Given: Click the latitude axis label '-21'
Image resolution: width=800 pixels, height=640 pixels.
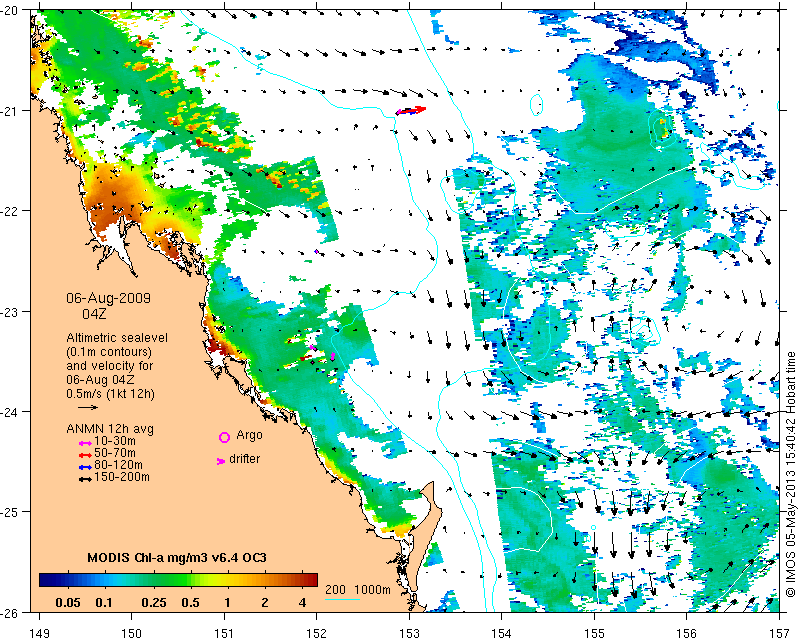Looking at the screenshot, I should pyautogui.click(x=11, y=111).
